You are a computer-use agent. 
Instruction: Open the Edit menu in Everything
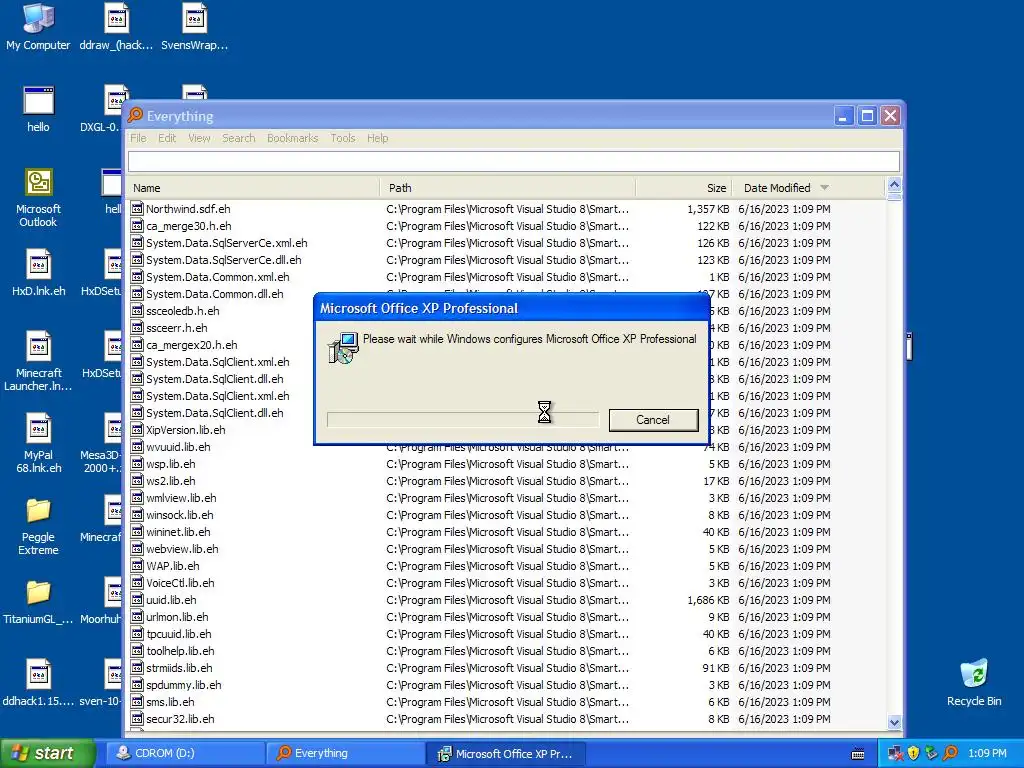click(x=167, y=138)
